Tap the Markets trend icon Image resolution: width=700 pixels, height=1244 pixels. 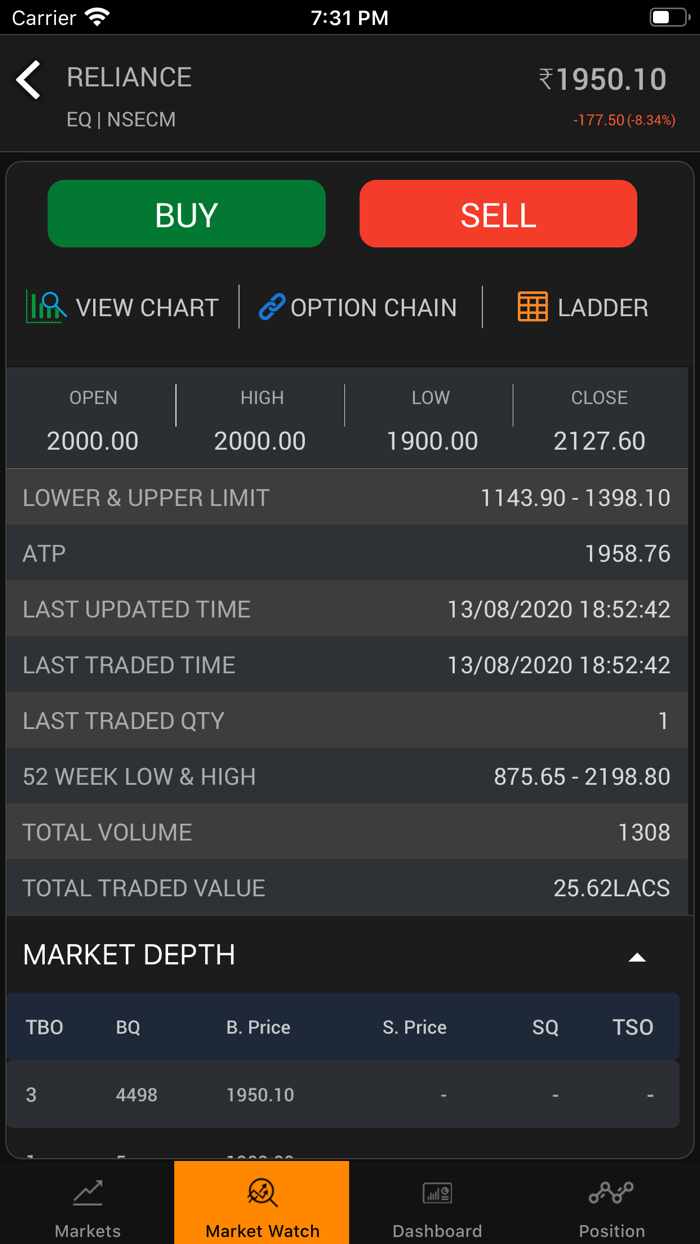click(87, 1192)
